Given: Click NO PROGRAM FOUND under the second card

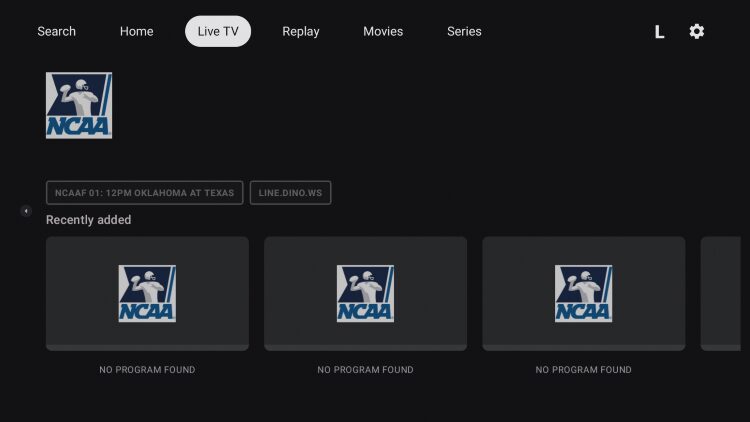Looking at the screenshot, I should (365, 370).
